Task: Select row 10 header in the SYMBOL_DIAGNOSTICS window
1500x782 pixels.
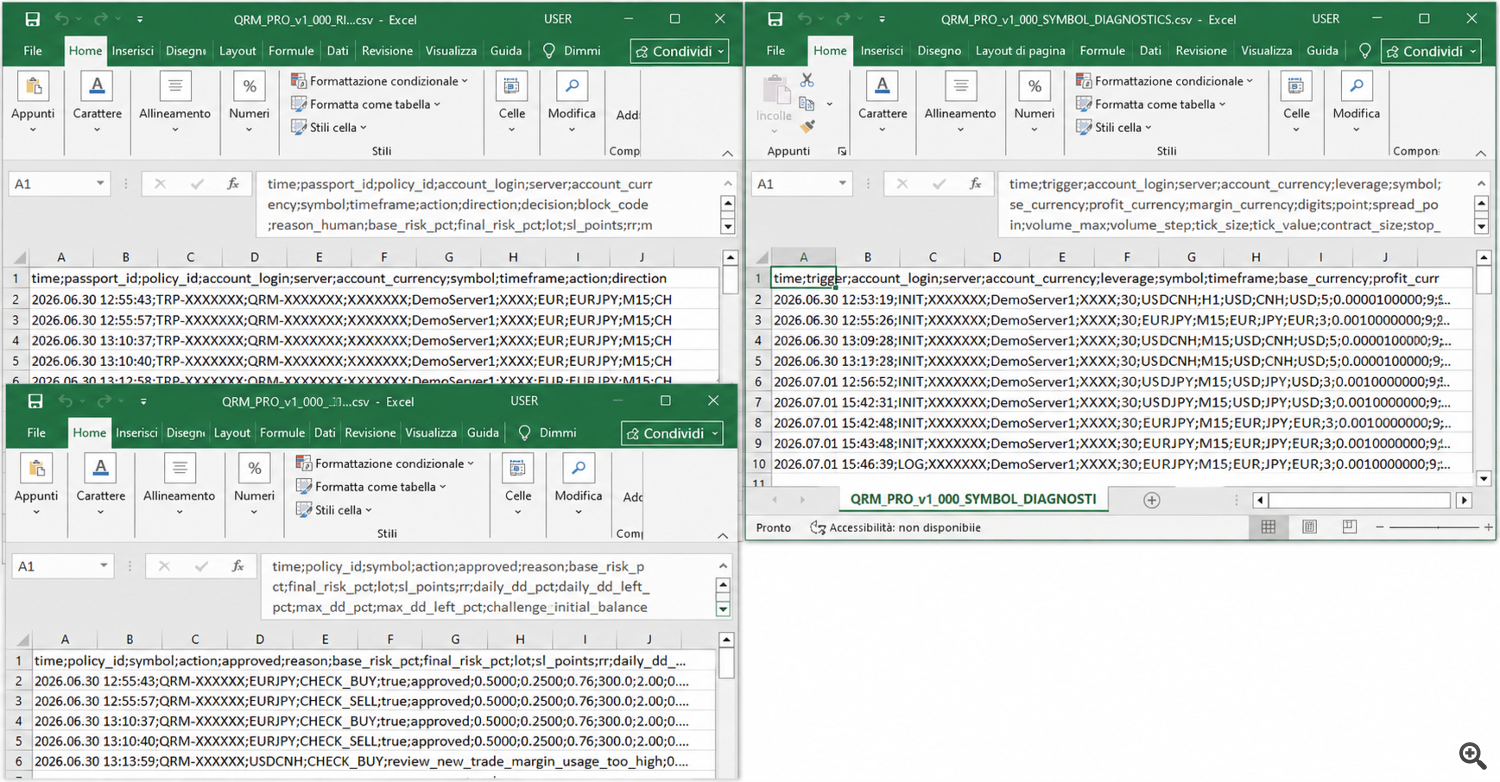Action: pyautogui.click(x=758, y=464)
